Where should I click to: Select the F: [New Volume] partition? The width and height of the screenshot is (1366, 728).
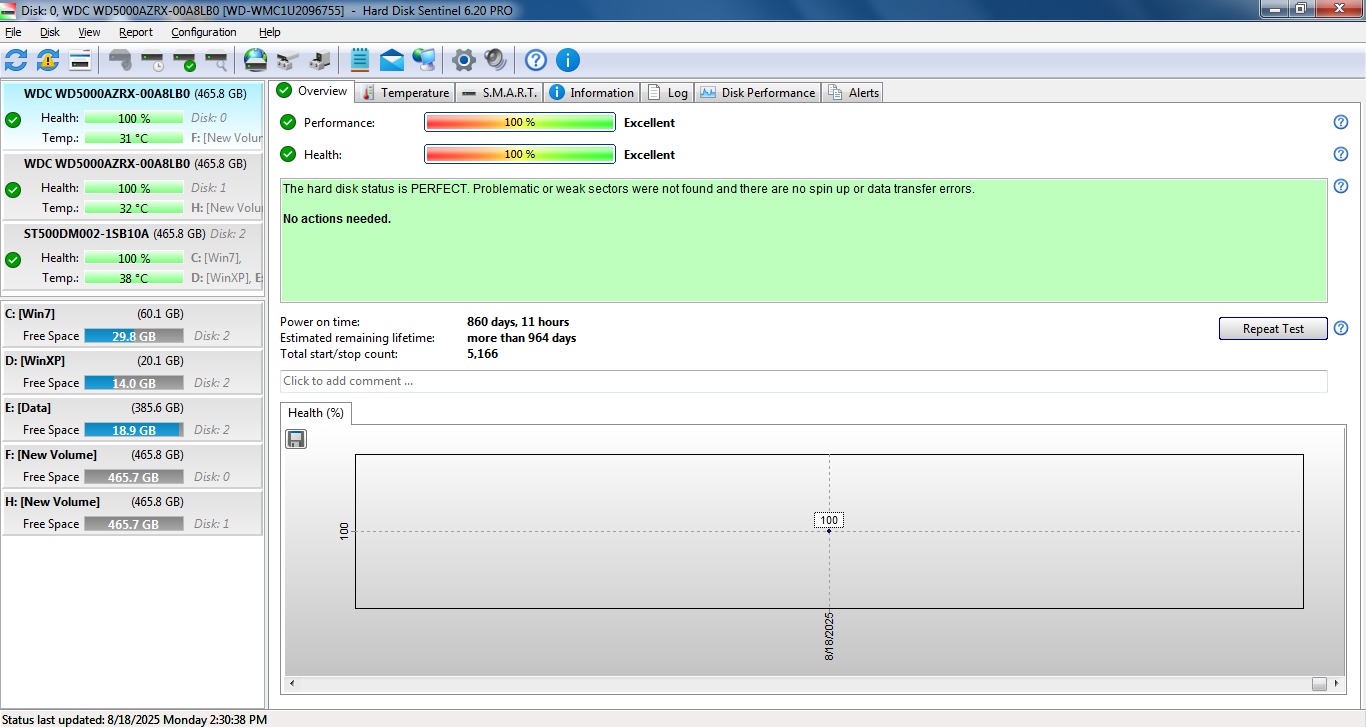[x=133, y=465]
